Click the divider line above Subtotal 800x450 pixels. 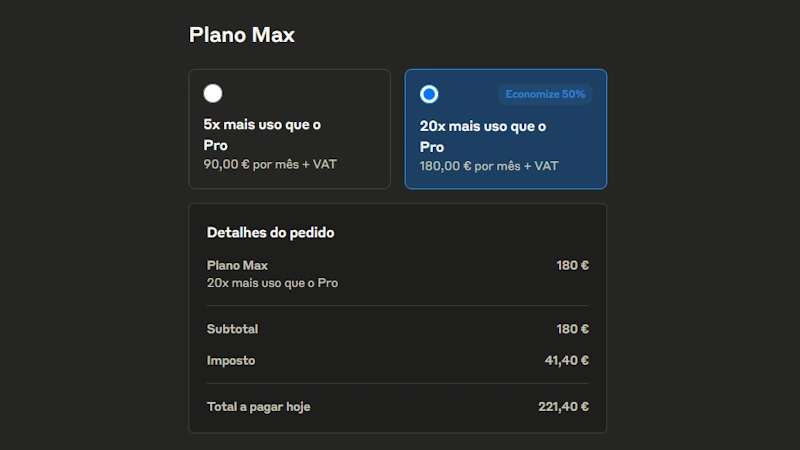click(x=397, y=306)
